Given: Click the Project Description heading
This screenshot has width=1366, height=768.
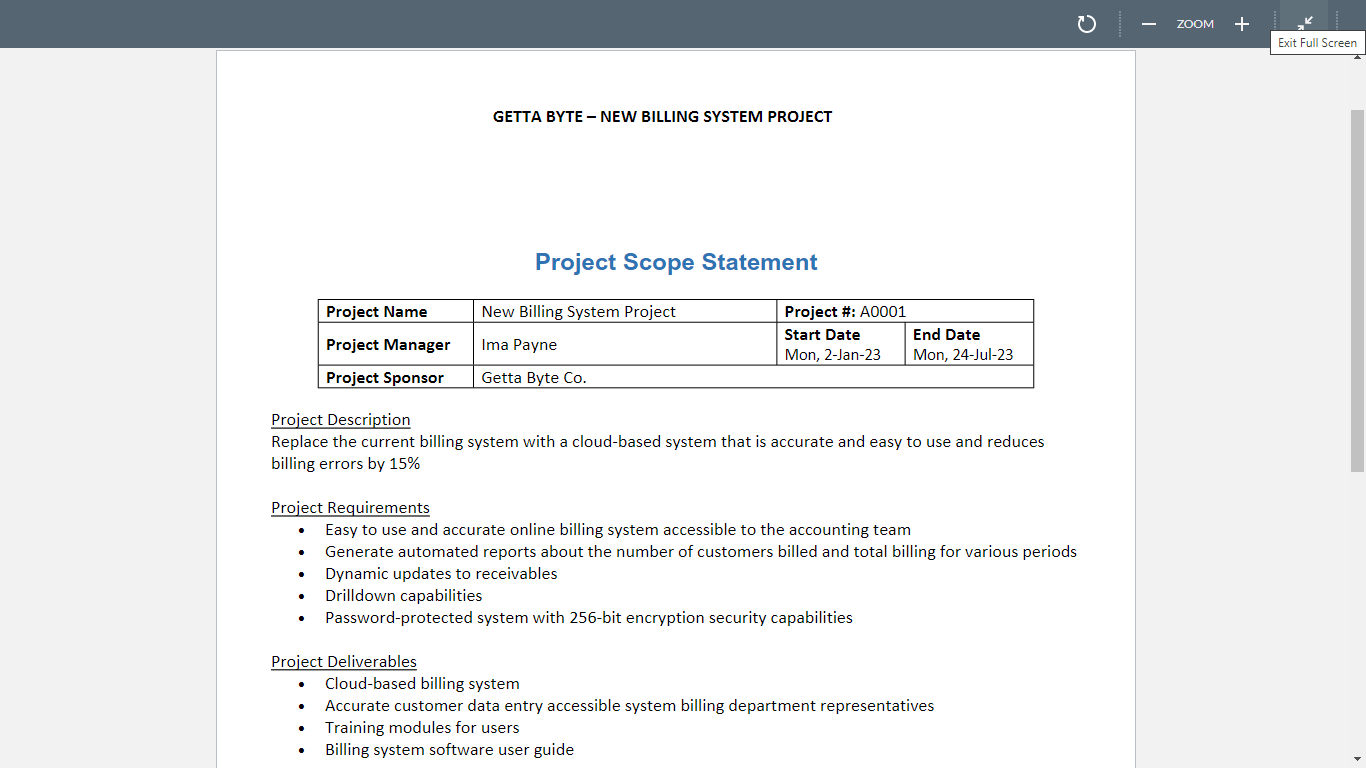Looking at the screenshot, I should (x=340, y=419).
